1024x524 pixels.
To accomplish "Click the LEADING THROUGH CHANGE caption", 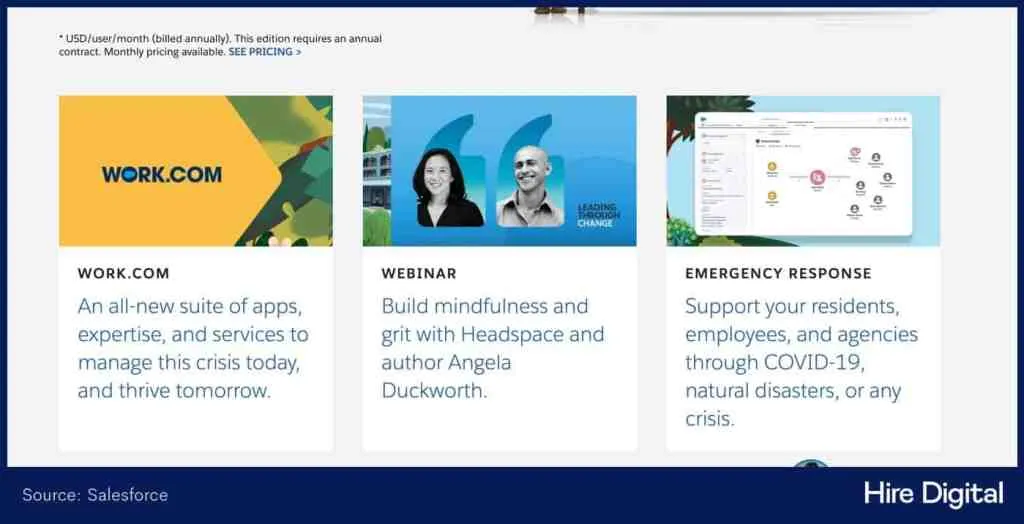I will click(598, 216).
